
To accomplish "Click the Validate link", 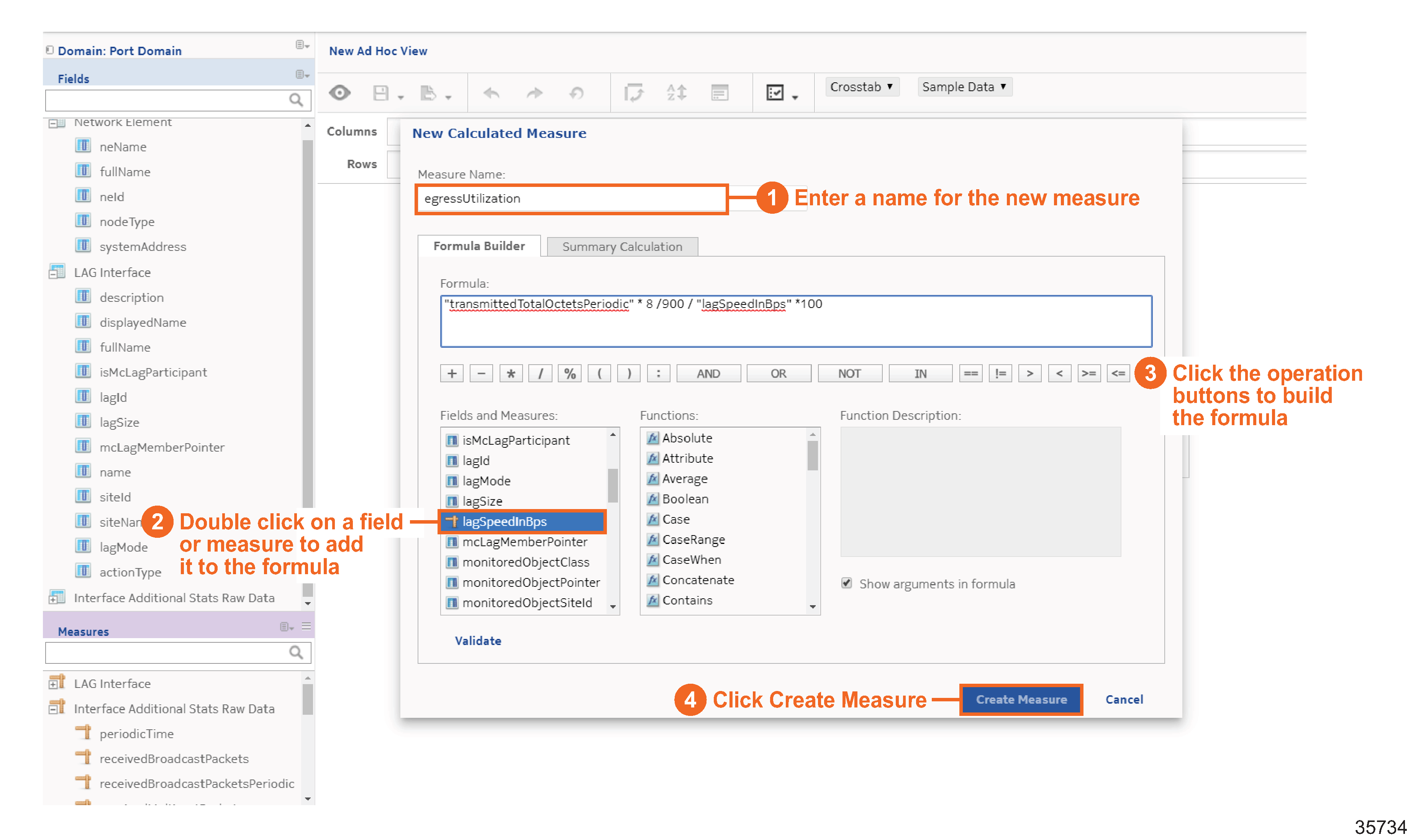I will [x=478, y=641].
